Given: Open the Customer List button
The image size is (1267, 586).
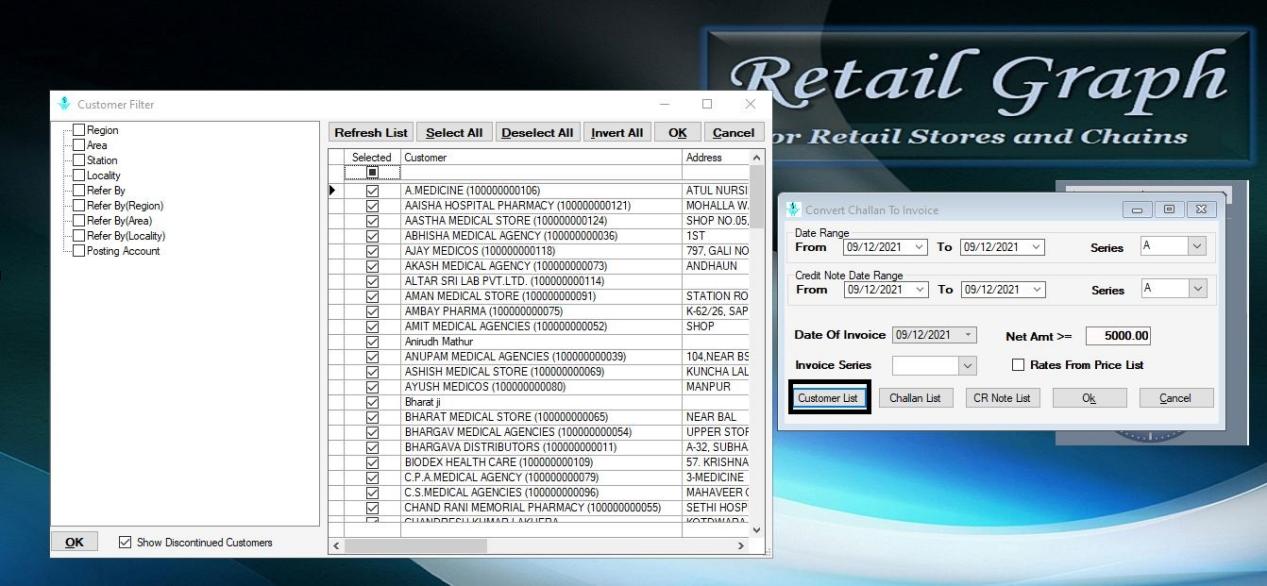Looking at the screenshot, I should coord(828,398).
